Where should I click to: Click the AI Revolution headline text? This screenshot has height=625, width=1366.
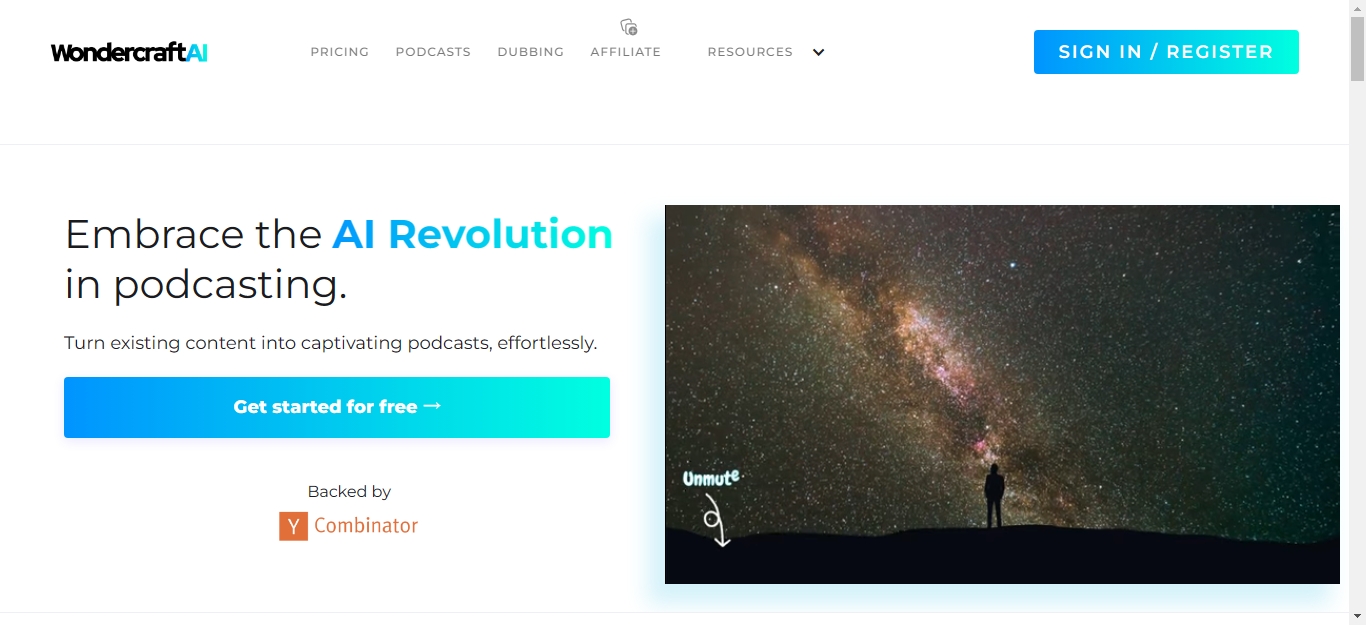click(473, 234)
